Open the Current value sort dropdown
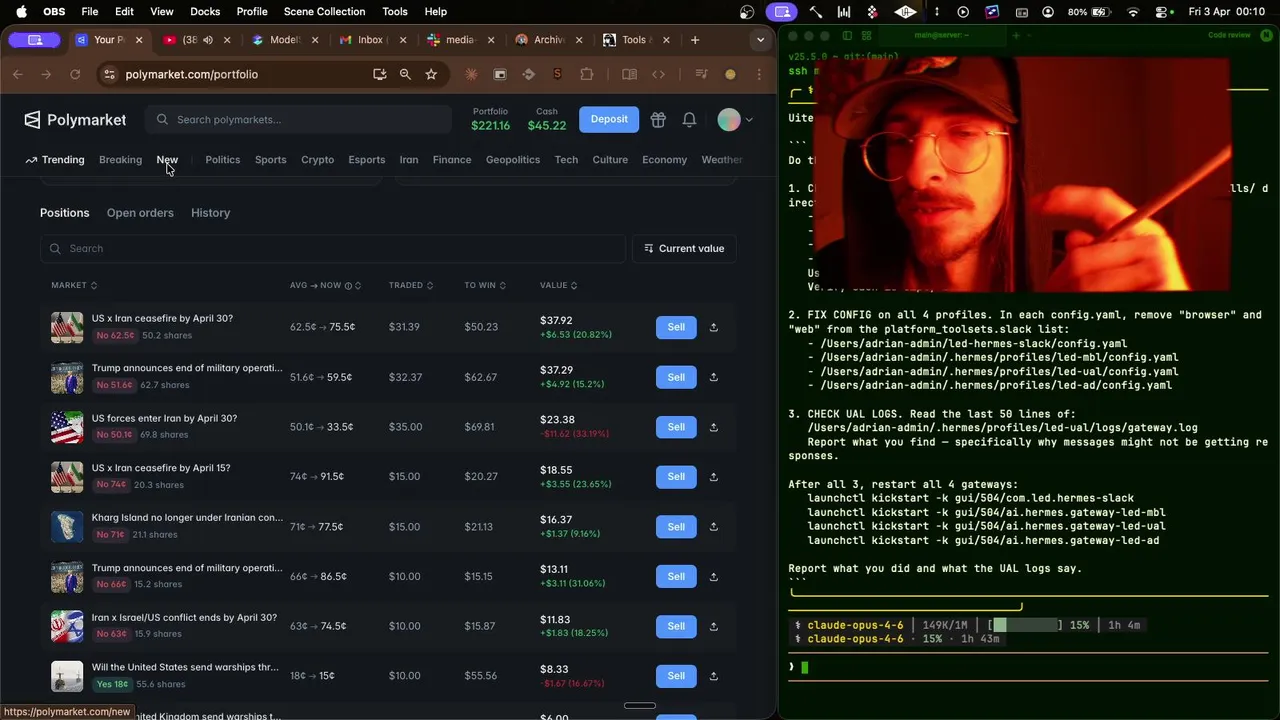The image size is (1280, 720). 684,248
